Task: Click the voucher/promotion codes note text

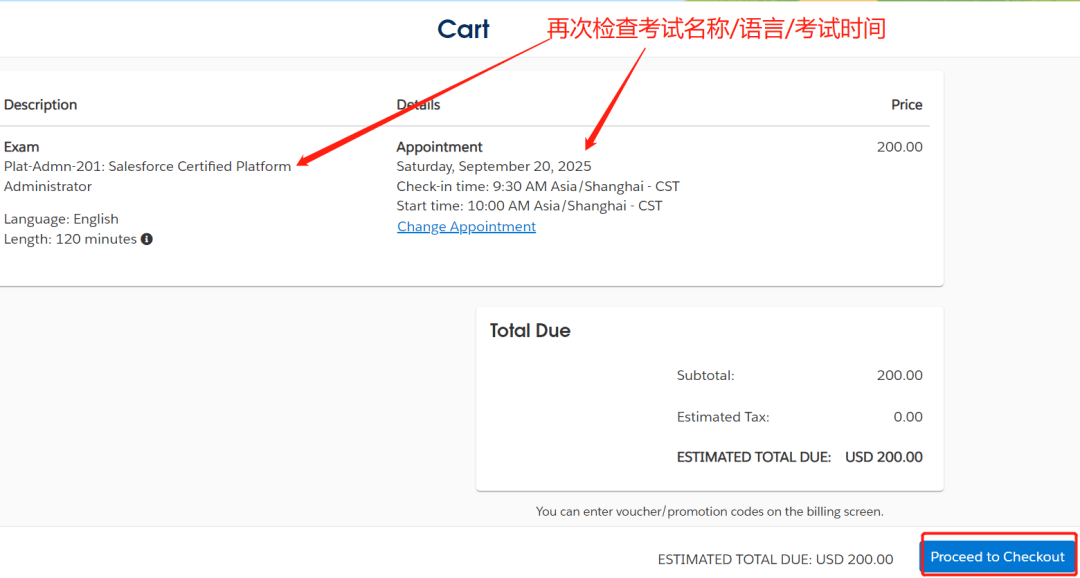Action: (709, 511)
